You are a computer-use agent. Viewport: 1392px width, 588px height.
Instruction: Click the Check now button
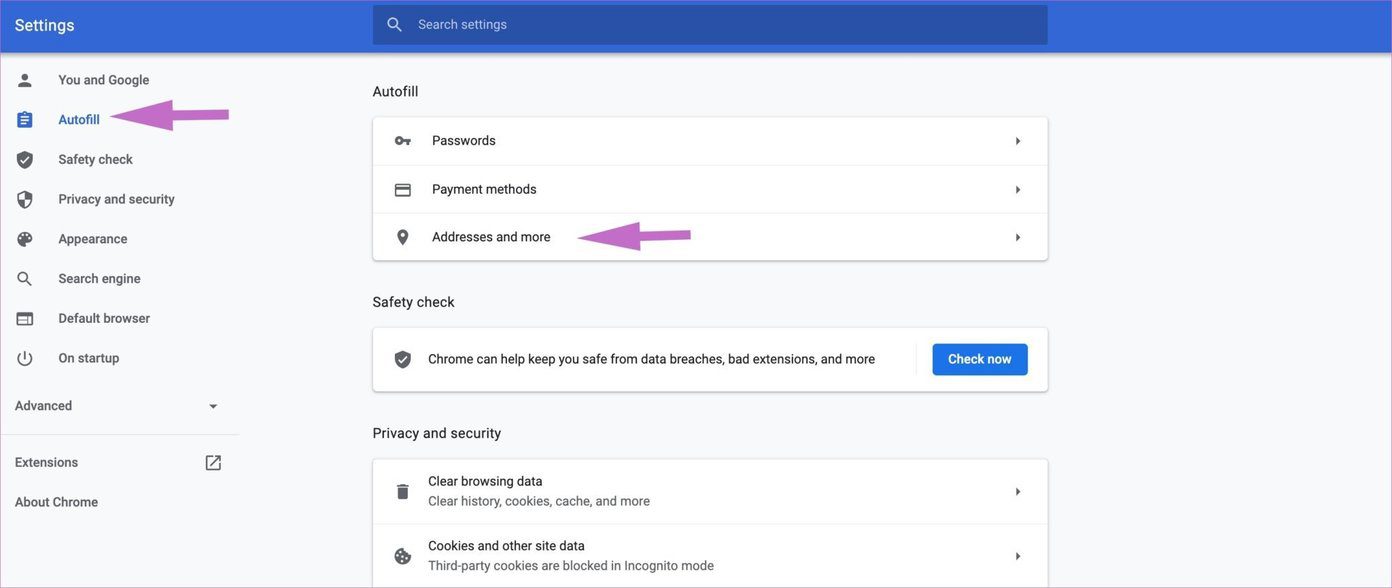(x=980, y=359)
